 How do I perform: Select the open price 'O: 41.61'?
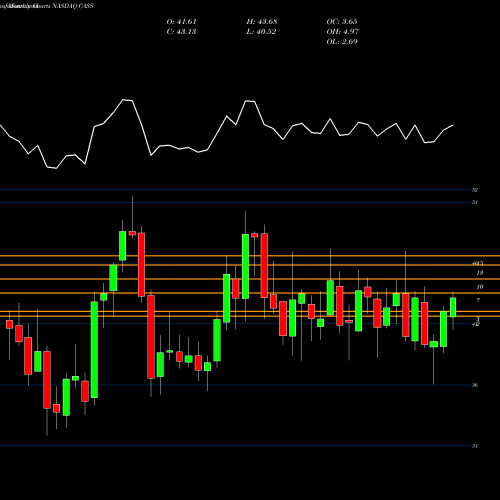pyautogui.click(x=181, y=22)
